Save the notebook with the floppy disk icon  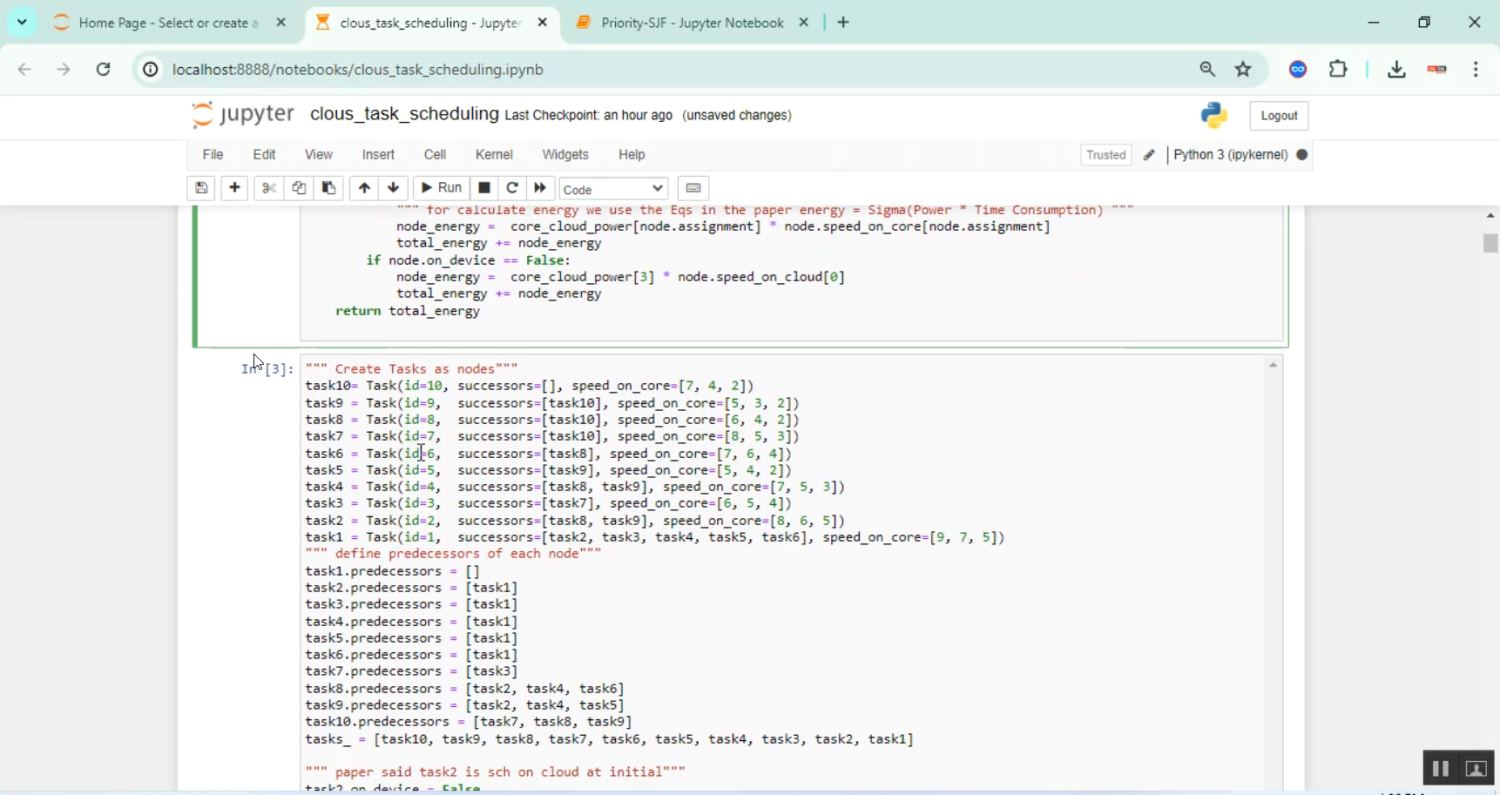point(201,188)
